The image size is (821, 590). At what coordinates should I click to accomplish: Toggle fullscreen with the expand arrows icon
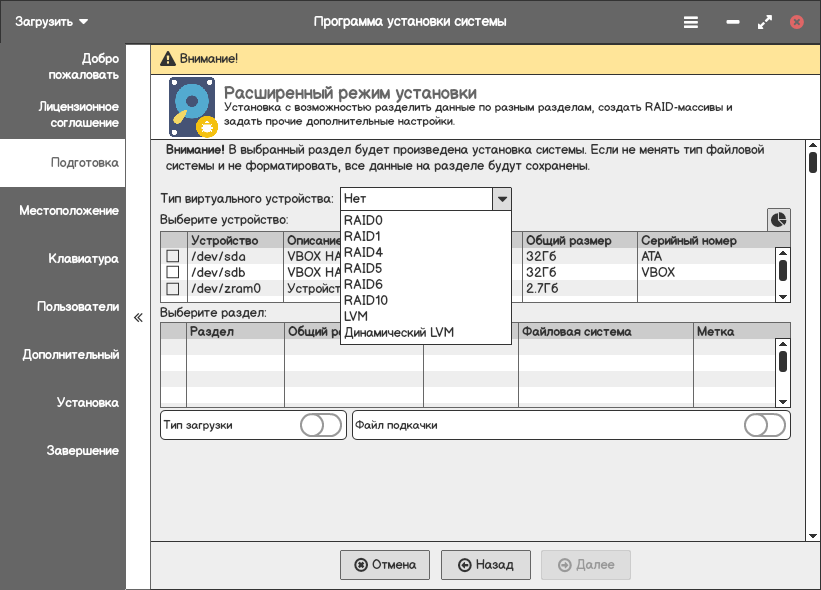pyautogui.click(x=765, y=21)
